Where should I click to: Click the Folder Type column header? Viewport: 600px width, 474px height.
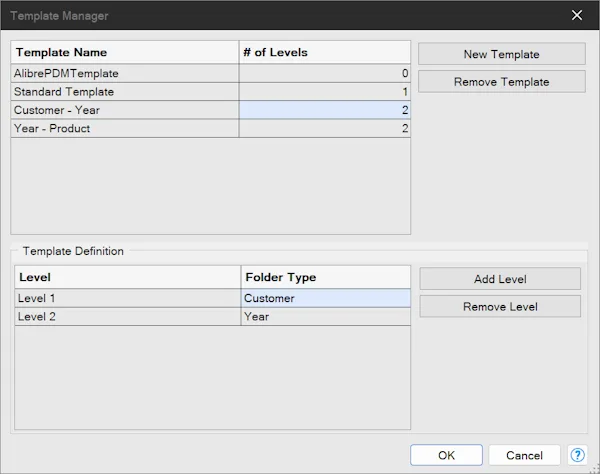[x=326, y=277]
